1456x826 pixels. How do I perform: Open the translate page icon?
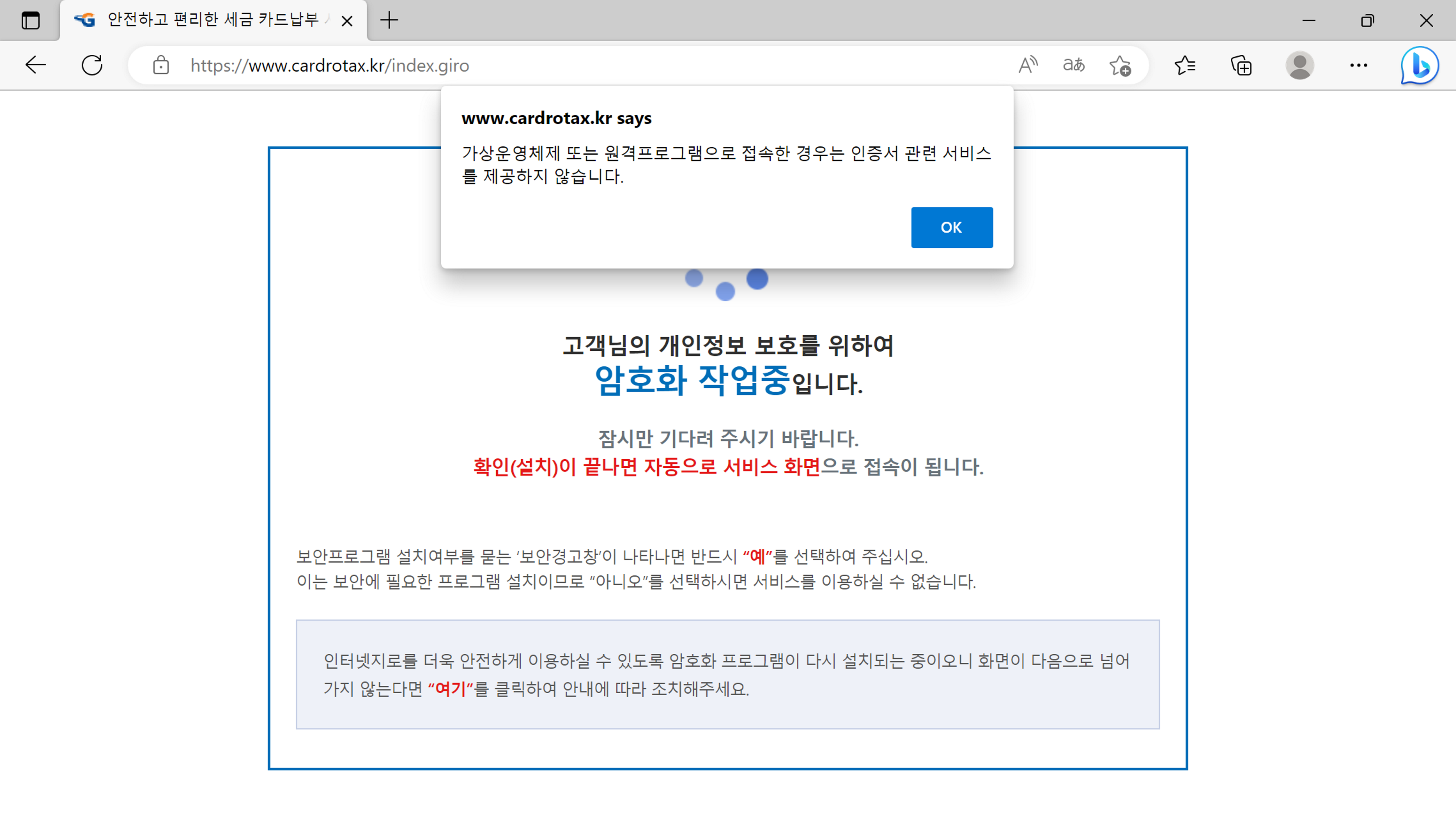(1073, 65)
